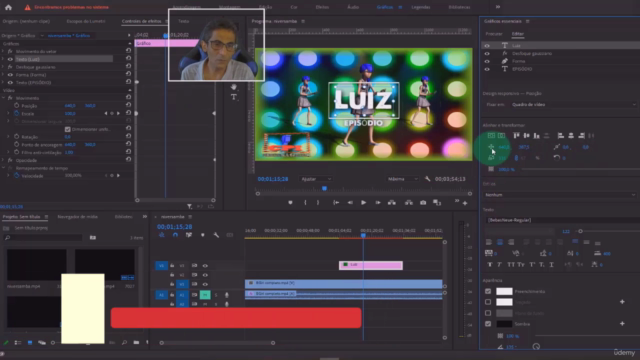Mark In point in Program monitor
The height and width of the screenshot is (360, 640).
(305, 202)
